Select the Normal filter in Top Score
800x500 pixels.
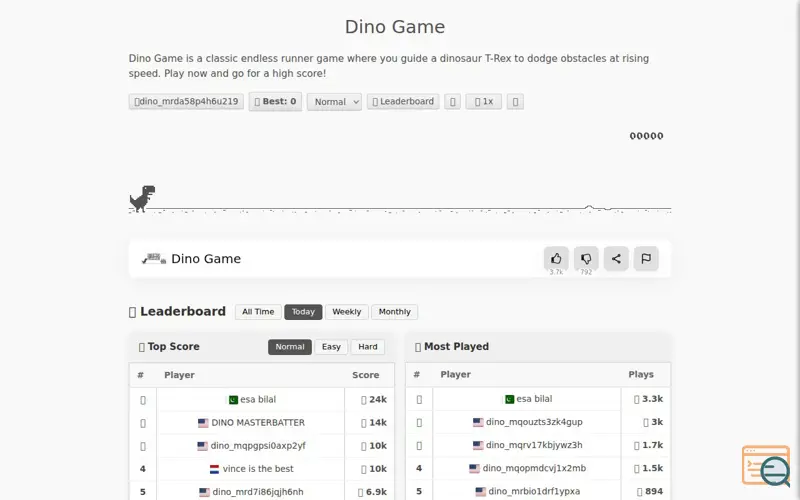[x=290, y=347]
